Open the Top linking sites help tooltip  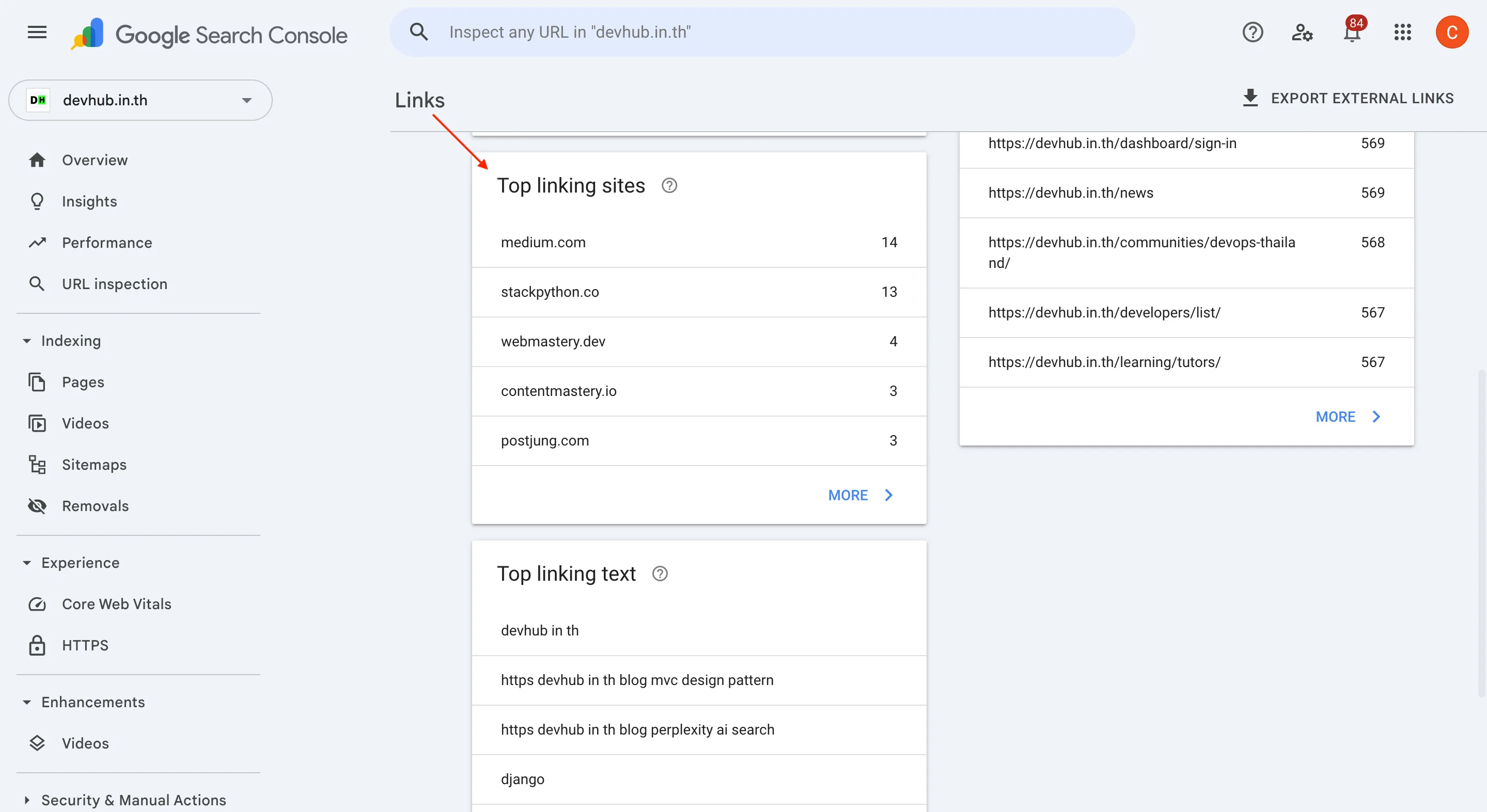(x=668, y=185)
